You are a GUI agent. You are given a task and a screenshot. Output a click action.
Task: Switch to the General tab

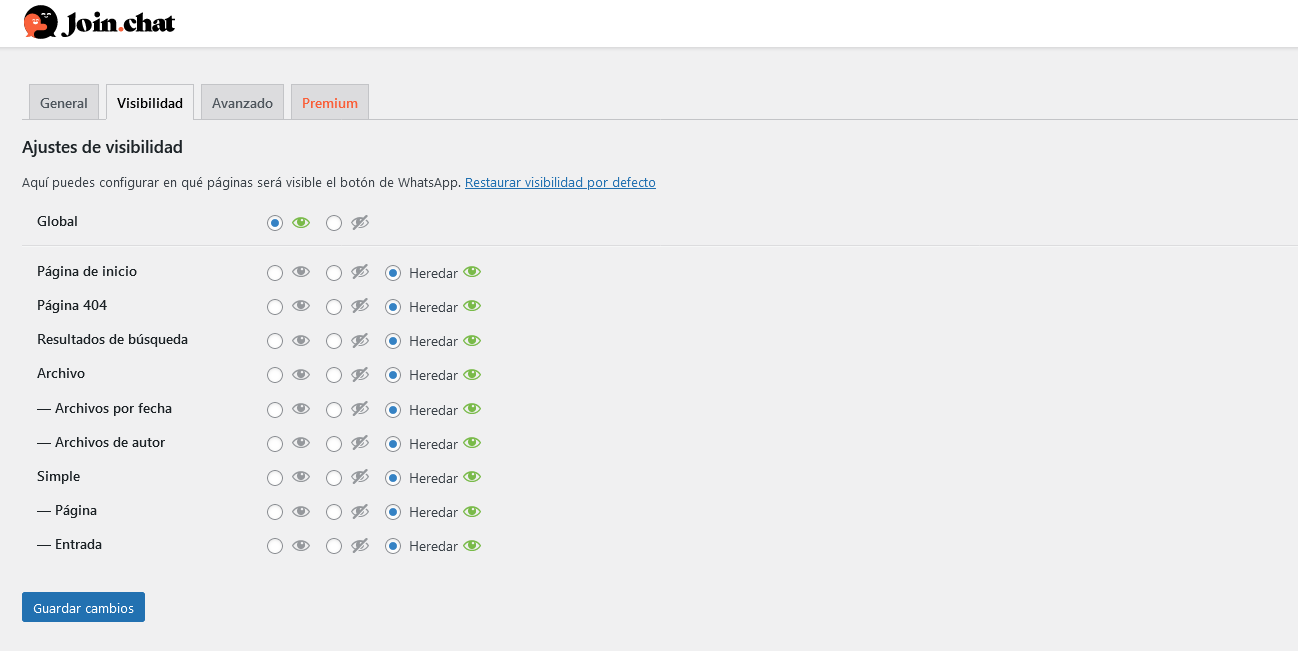point(64,103)
